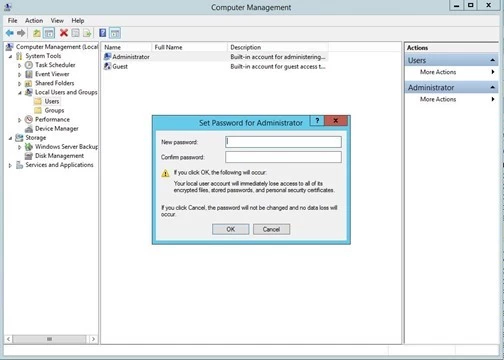Click the Back arrow toolbar icon

click(x=10, y=33)
